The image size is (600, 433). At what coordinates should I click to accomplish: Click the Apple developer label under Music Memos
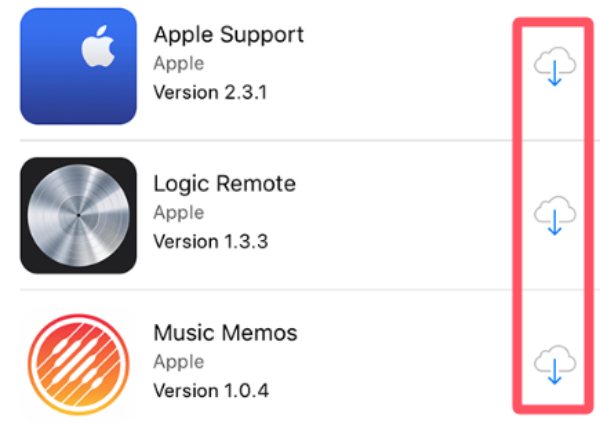(179, 362)
